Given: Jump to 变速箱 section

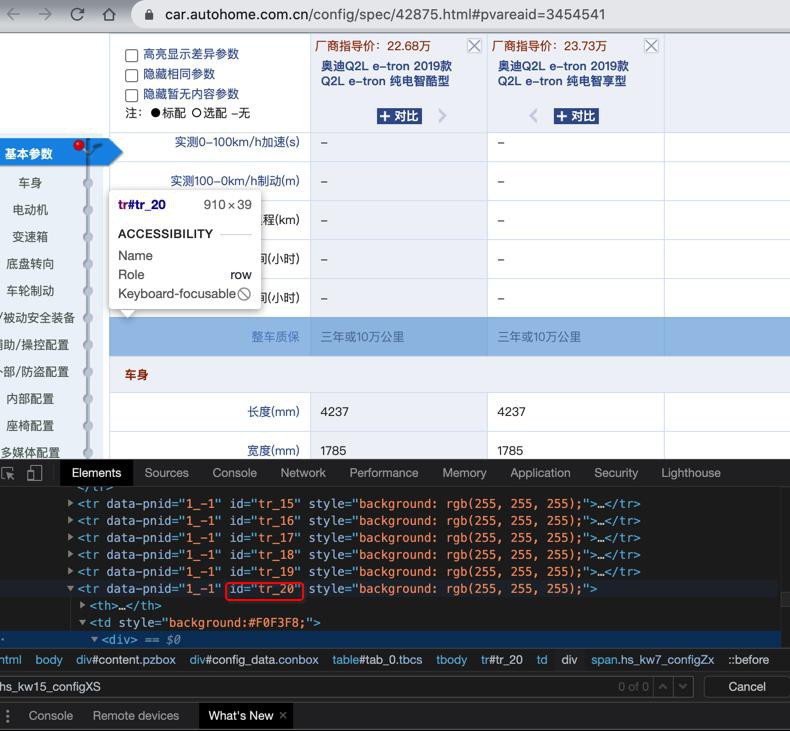Looking at the screenshot, I should coord(30,236).
